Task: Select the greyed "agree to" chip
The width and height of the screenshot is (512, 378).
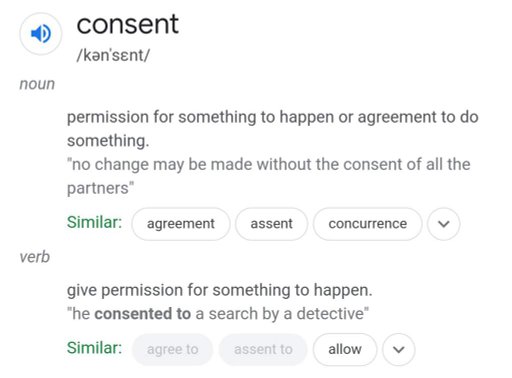Action: coord(172,349)
